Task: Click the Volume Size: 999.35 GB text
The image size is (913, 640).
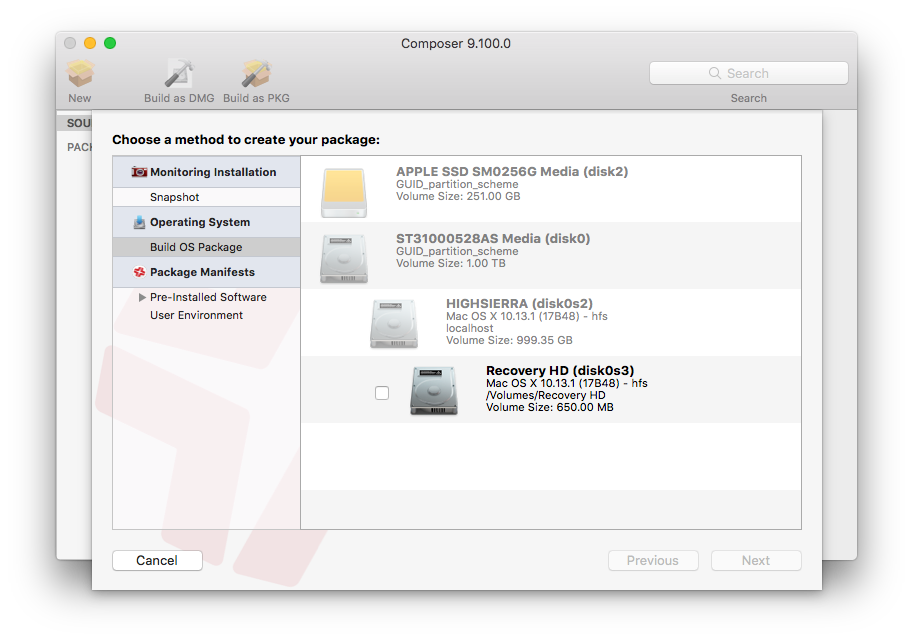Action: coord(509,340)
